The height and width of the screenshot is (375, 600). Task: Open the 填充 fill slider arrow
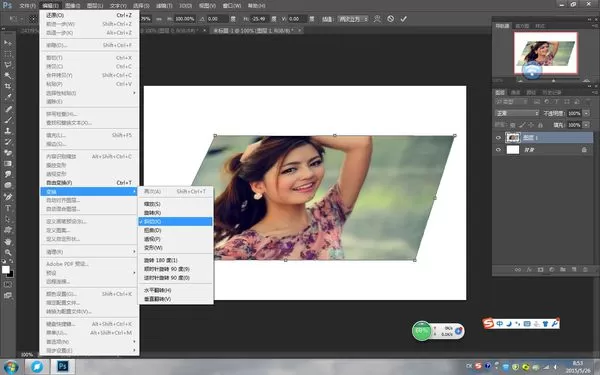tap(587, 125)
